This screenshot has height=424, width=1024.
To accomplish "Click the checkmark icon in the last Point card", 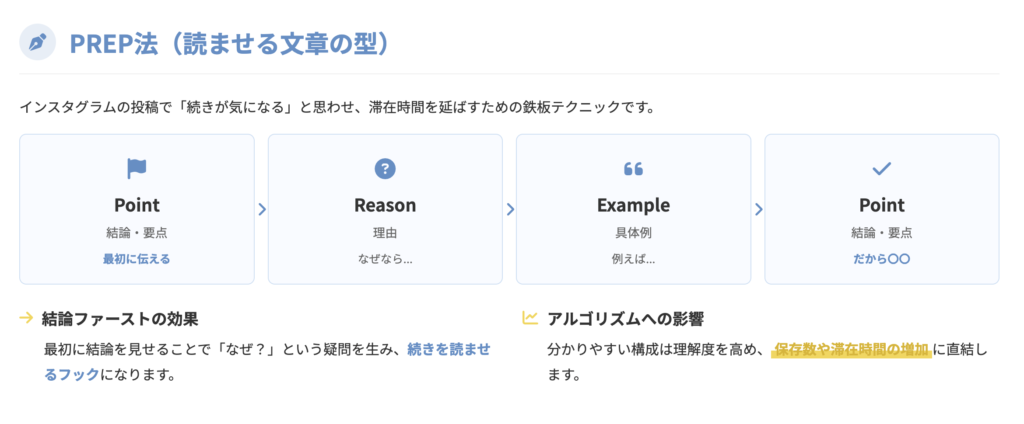I will [x=881, y=168].
